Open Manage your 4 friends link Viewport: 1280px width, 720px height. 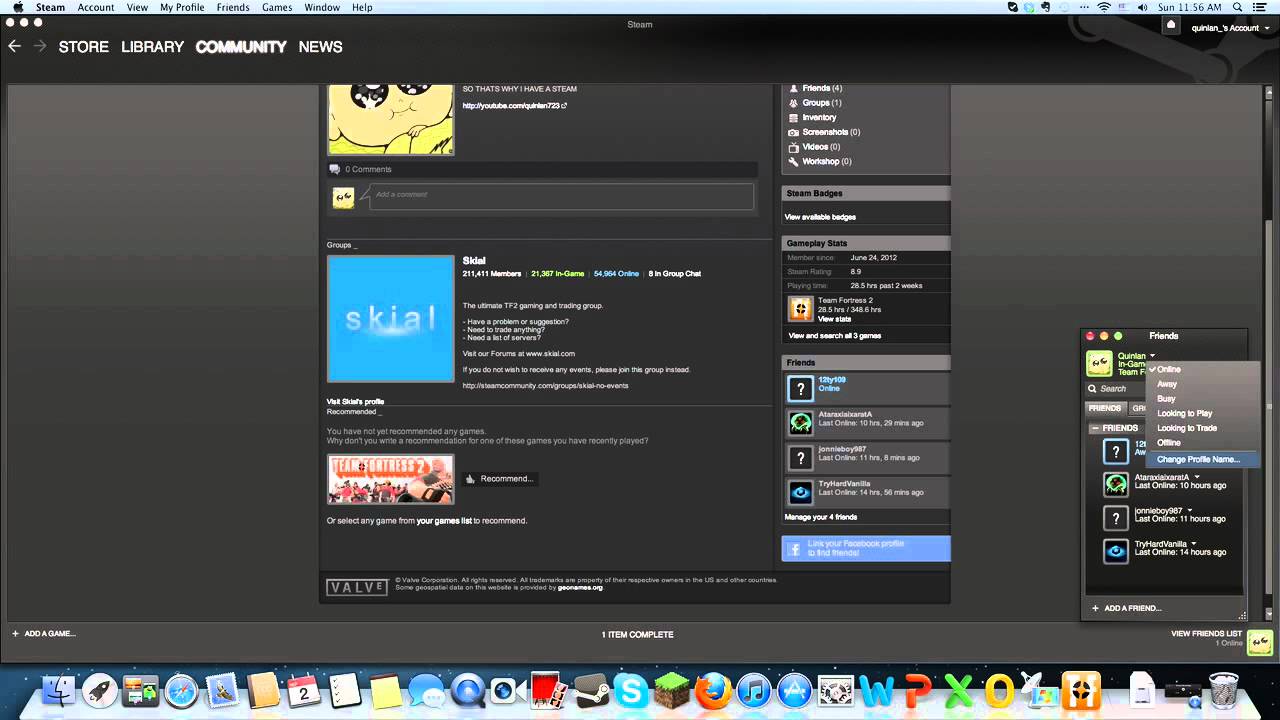coord(821,517)
